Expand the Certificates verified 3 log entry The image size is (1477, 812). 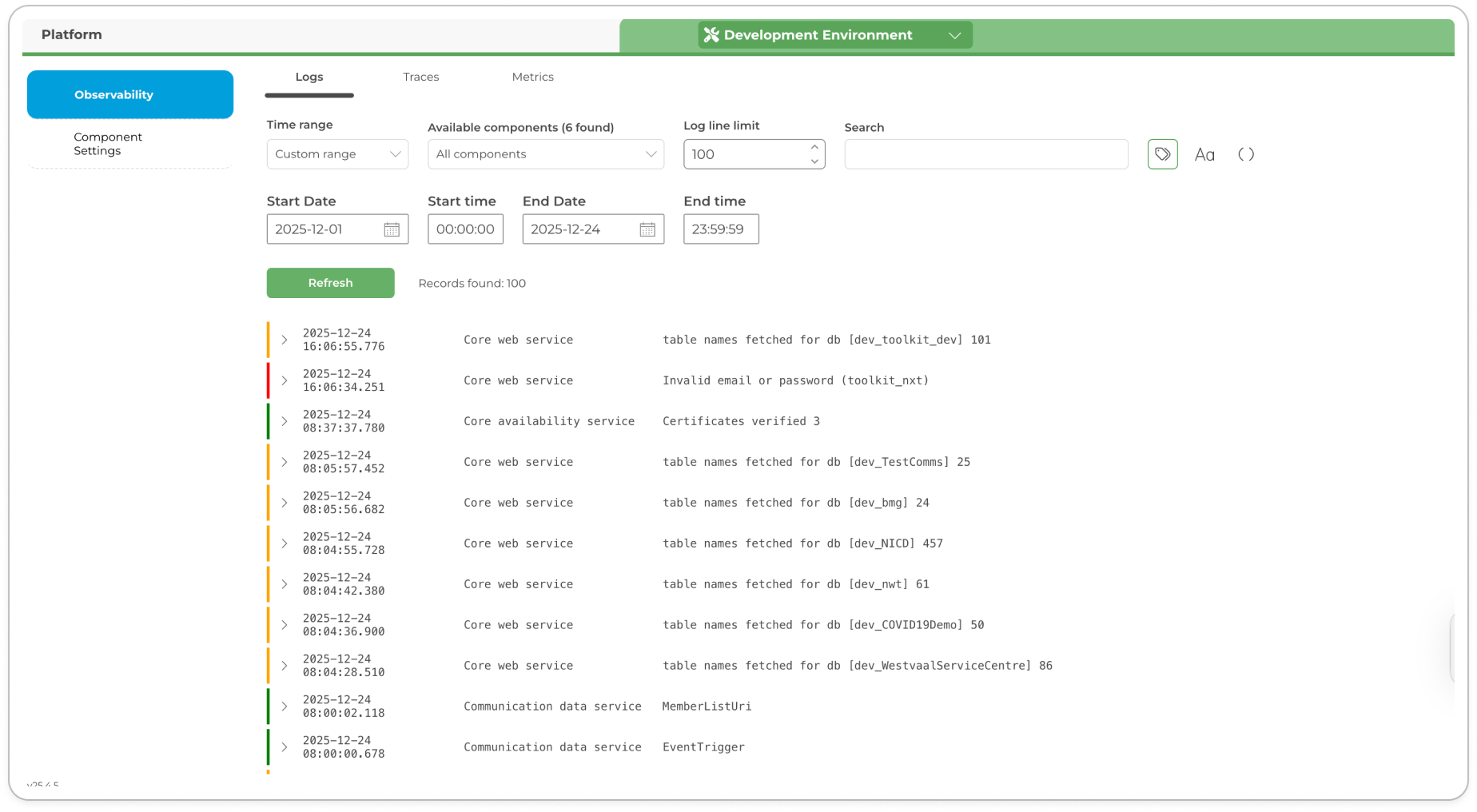(x=285, y=421)
